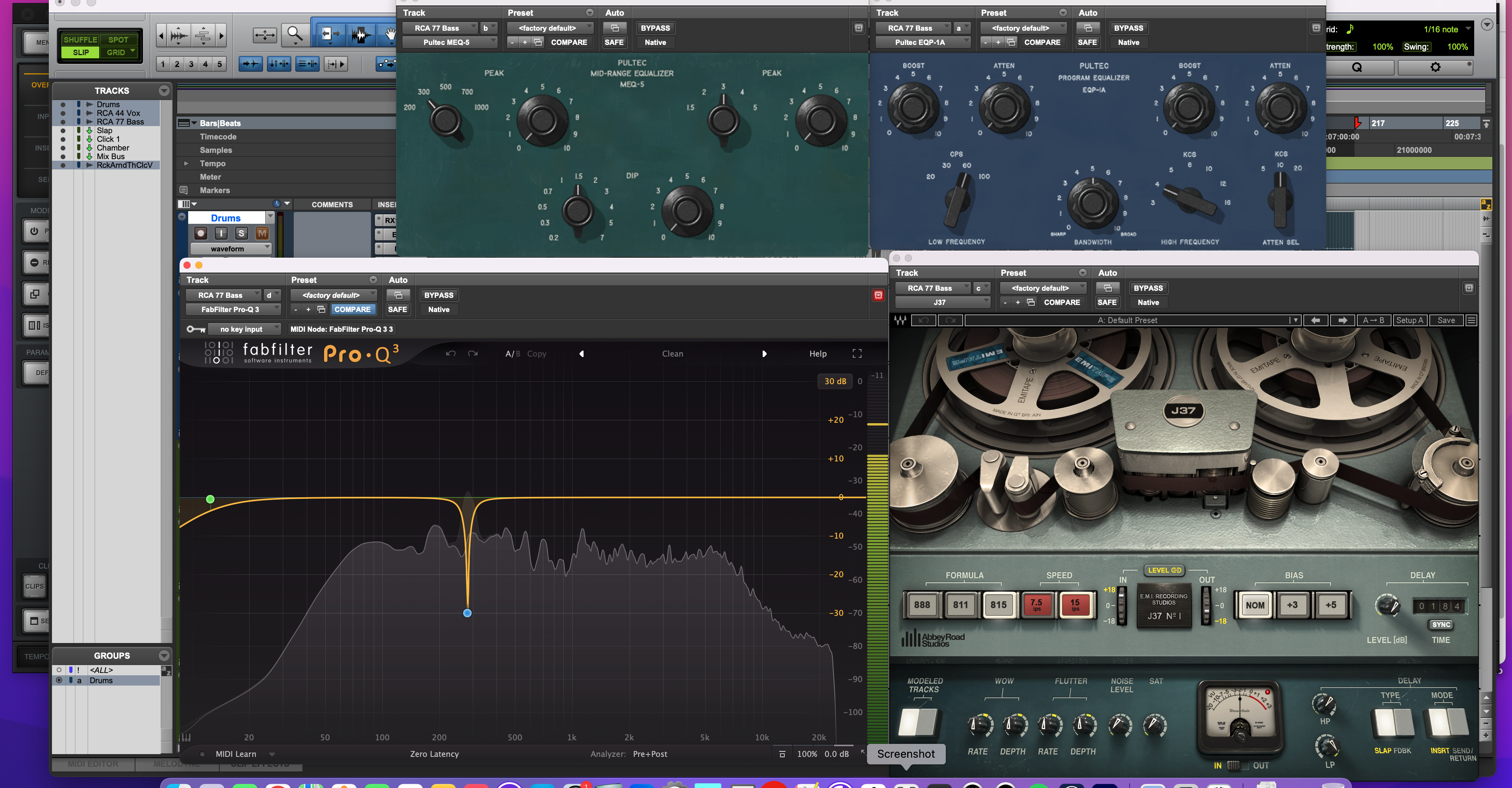Select SHUFFLE edit mode

[x=80, y=39]
